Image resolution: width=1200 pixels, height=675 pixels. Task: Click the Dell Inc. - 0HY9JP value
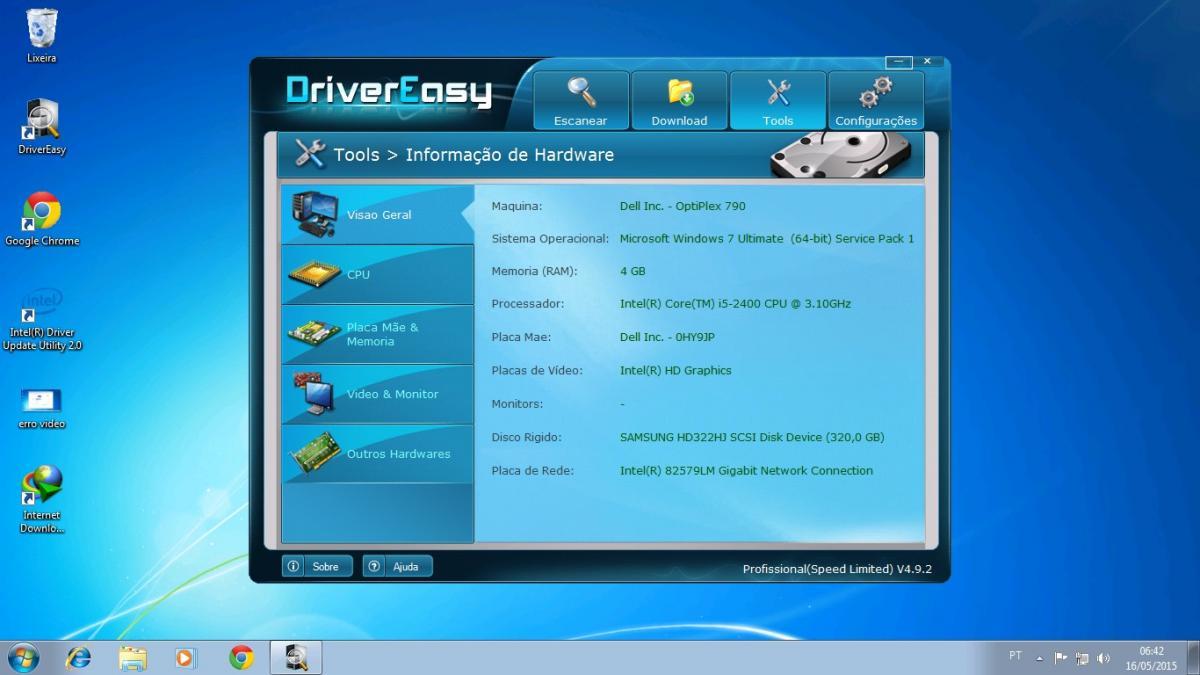click(667, 337)
